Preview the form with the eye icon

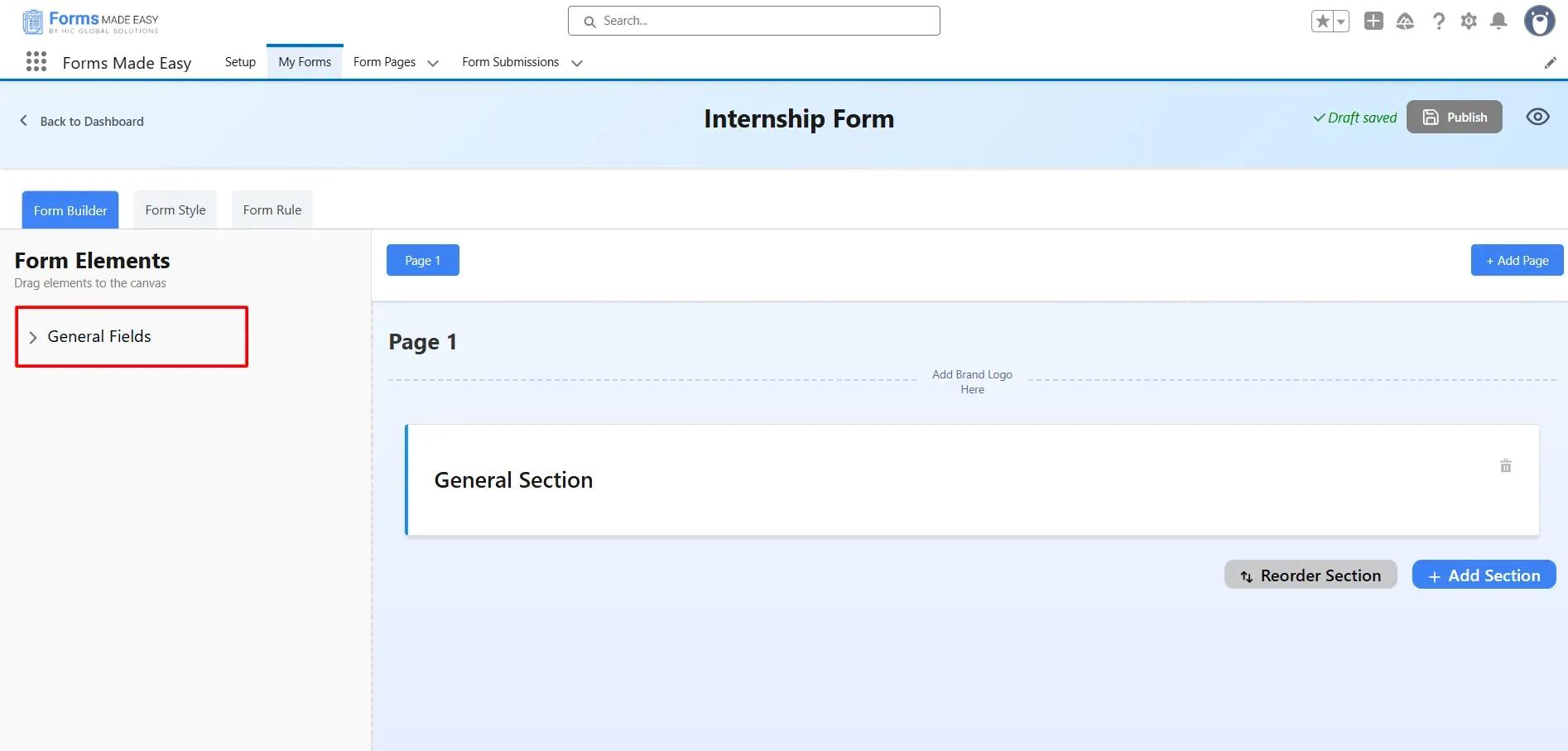(1537, 117)
